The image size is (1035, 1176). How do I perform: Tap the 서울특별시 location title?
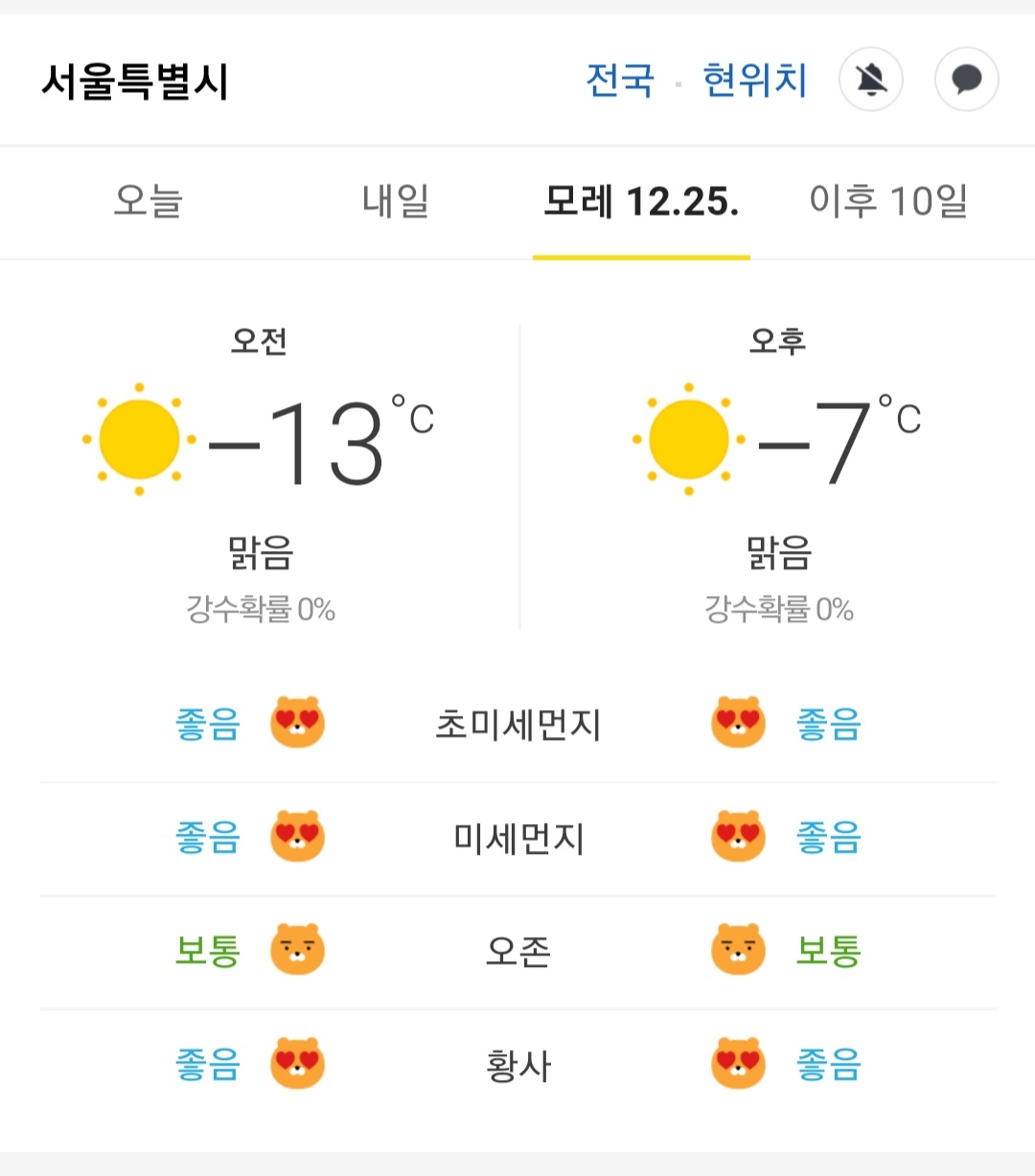[135, 81]
